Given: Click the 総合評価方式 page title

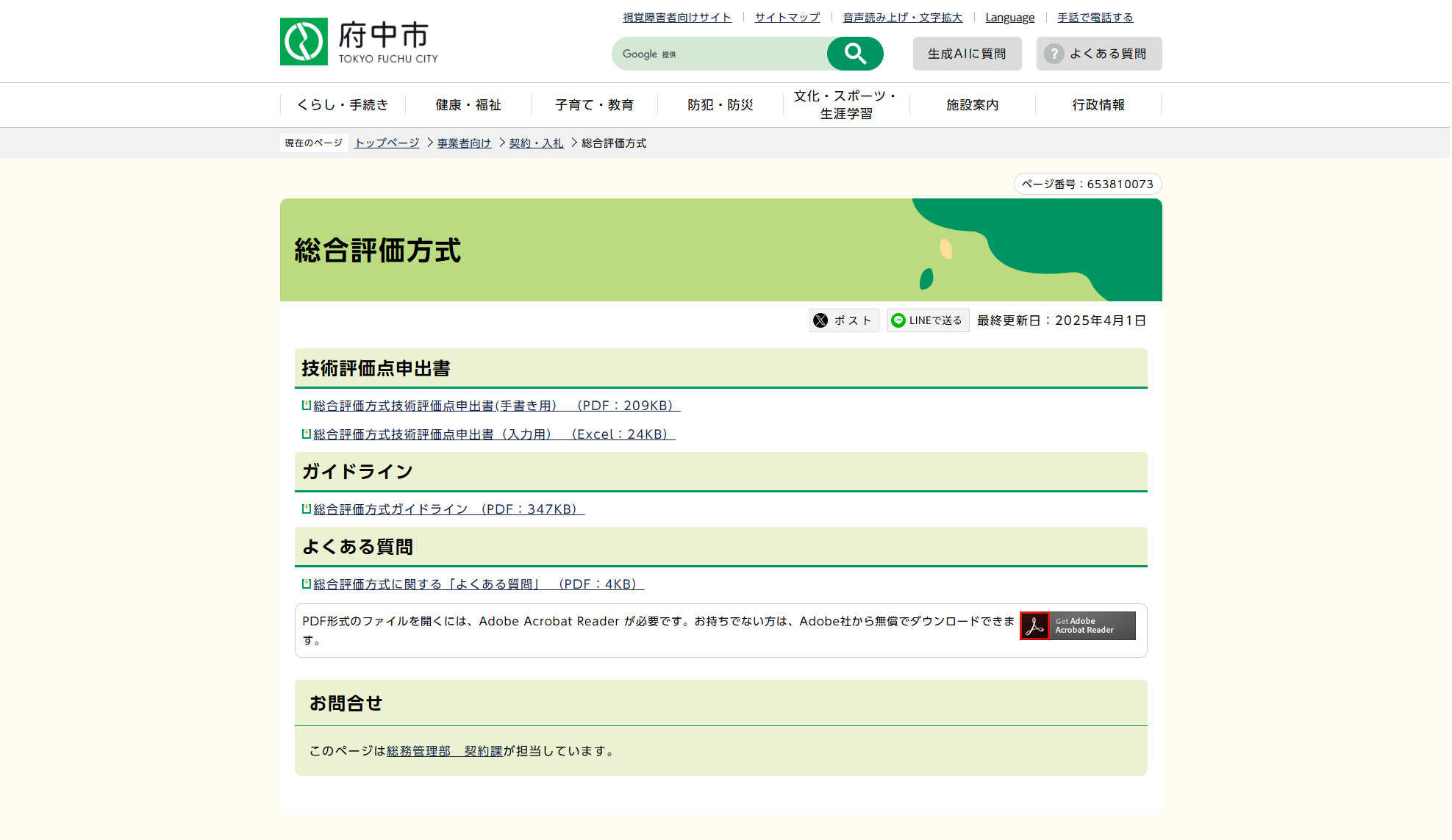Looking at the screenshot, I should [x=377, y=251].
